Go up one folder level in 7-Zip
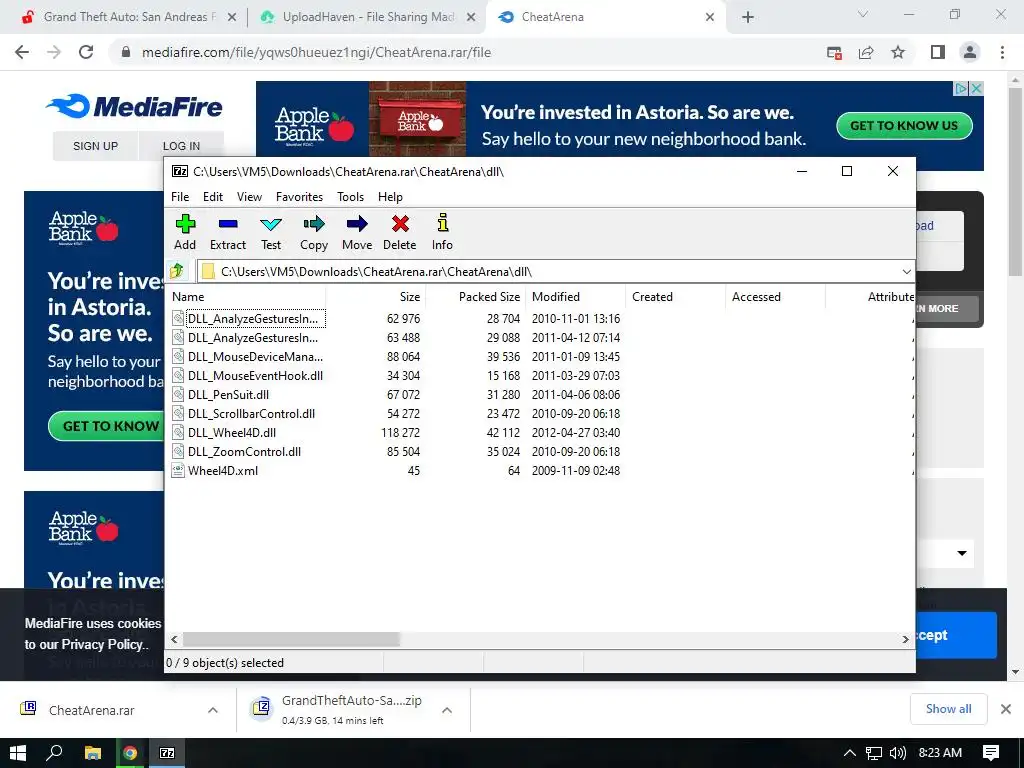 click(177, 270)
